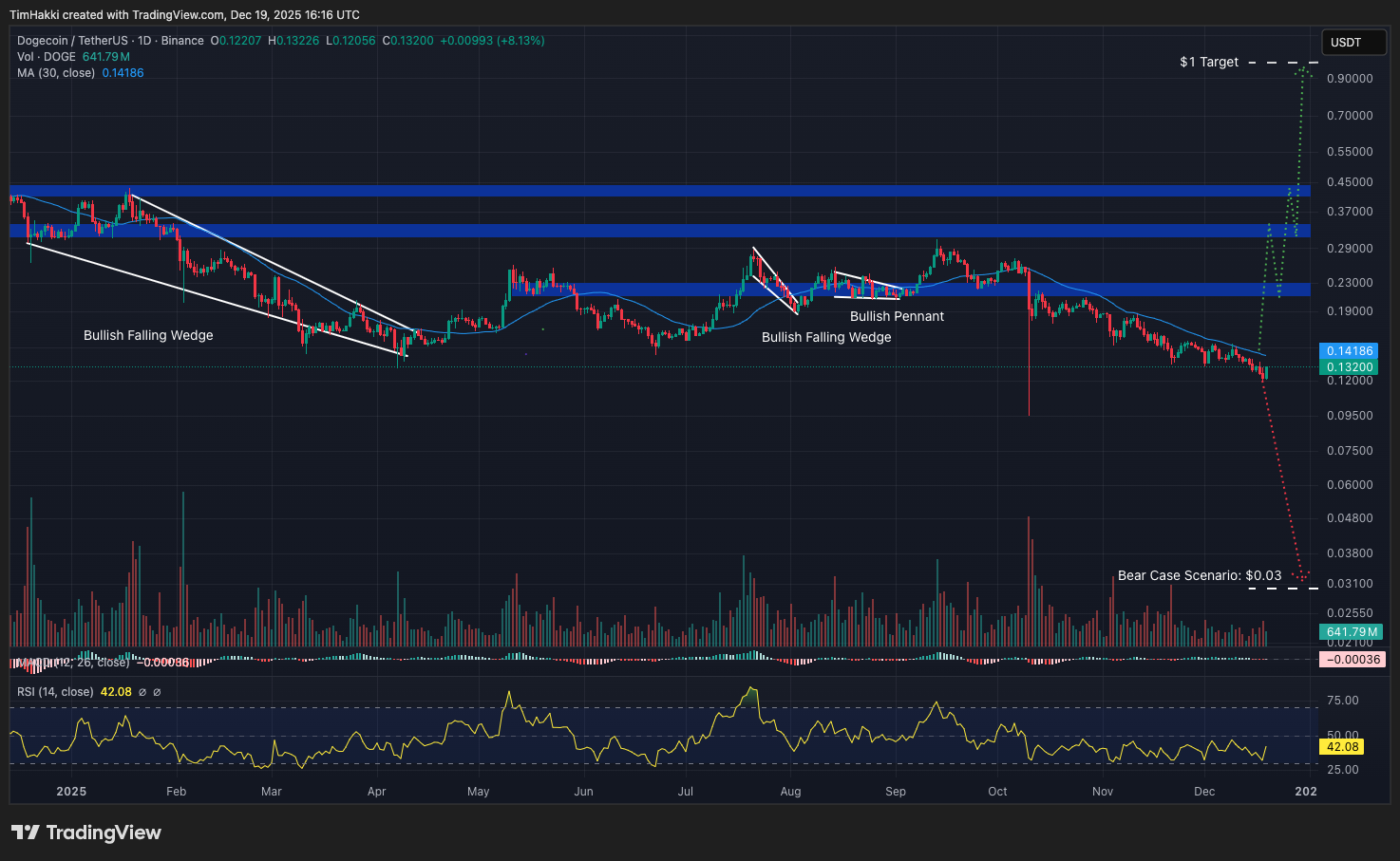Click the TradingView logo icon

pyautogui.click(x=26, y=833)
